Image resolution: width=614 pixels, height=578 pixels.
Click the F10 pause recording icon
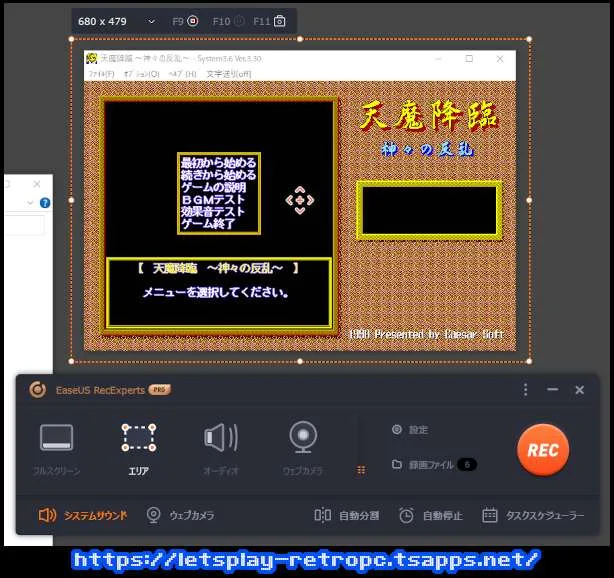point(239,21)
